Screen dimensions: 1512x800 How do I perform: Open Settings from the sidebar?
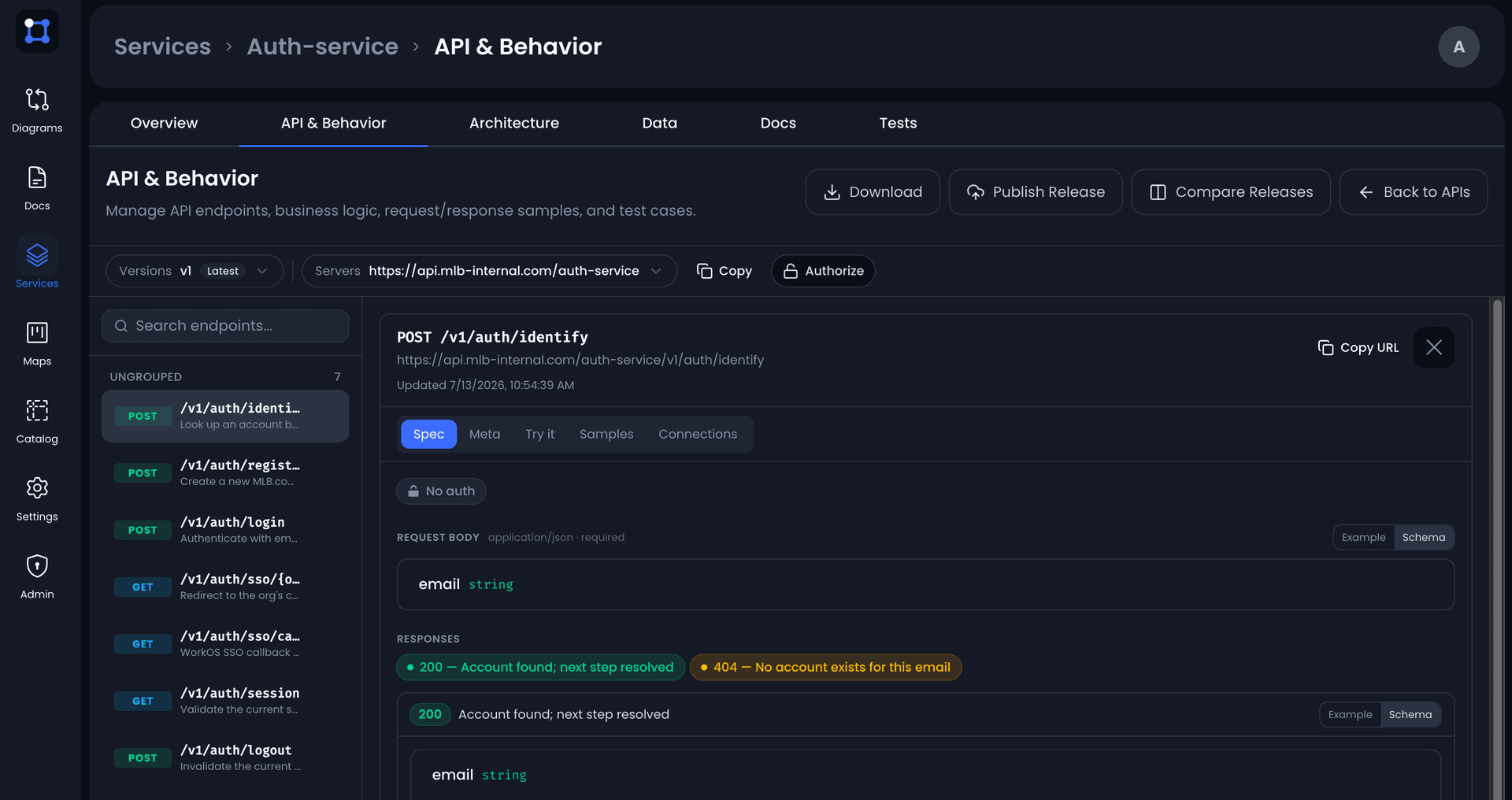pos(37,499)
